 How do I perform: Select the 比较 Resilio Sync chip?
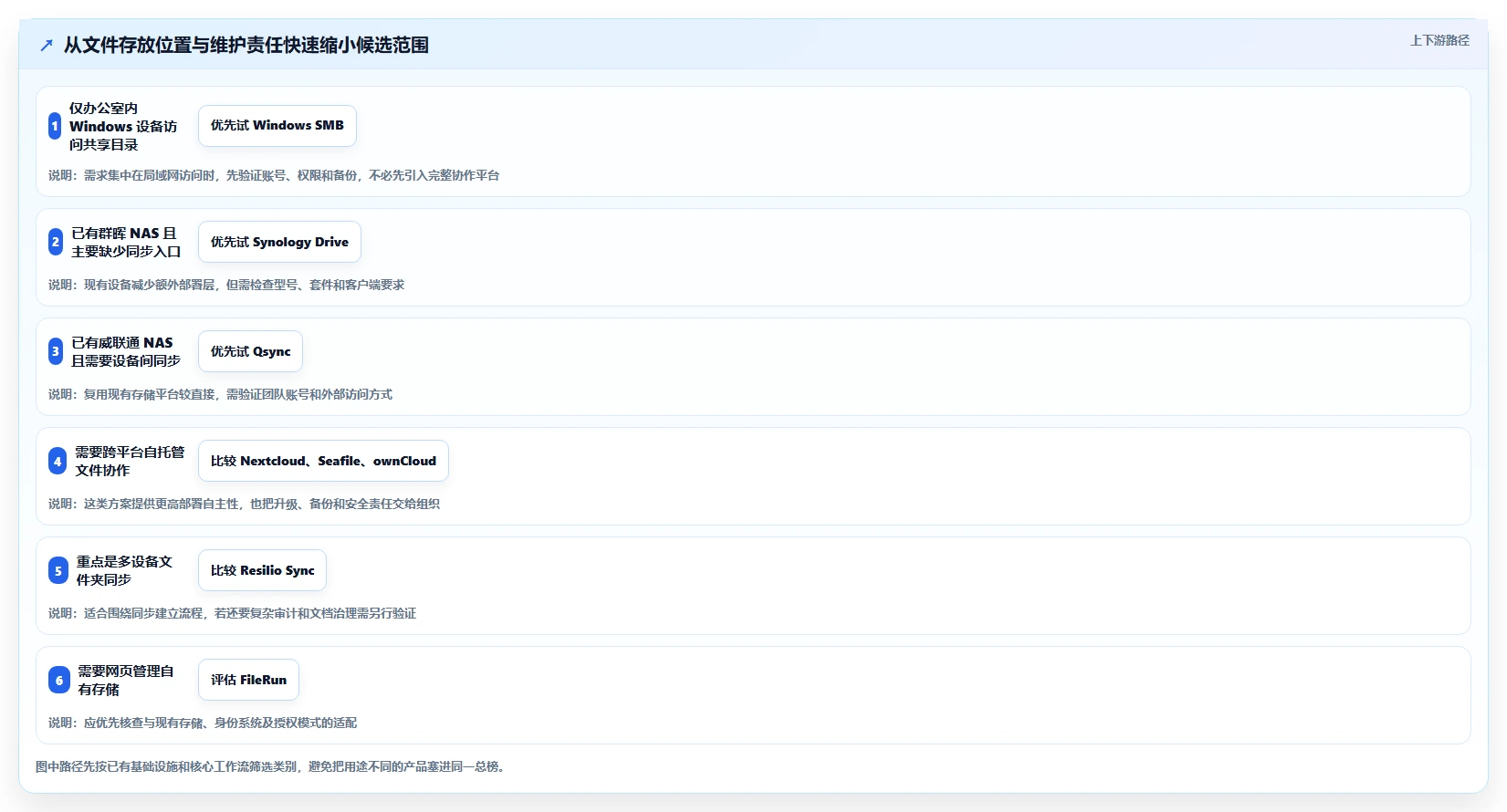(x=262, y=570)
